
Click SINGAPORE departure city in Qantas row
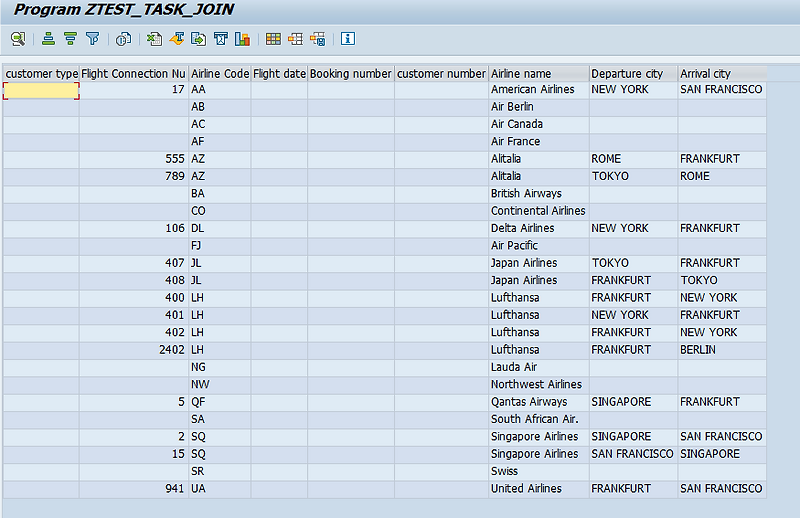pyautogui.click(x=633, y=402)
